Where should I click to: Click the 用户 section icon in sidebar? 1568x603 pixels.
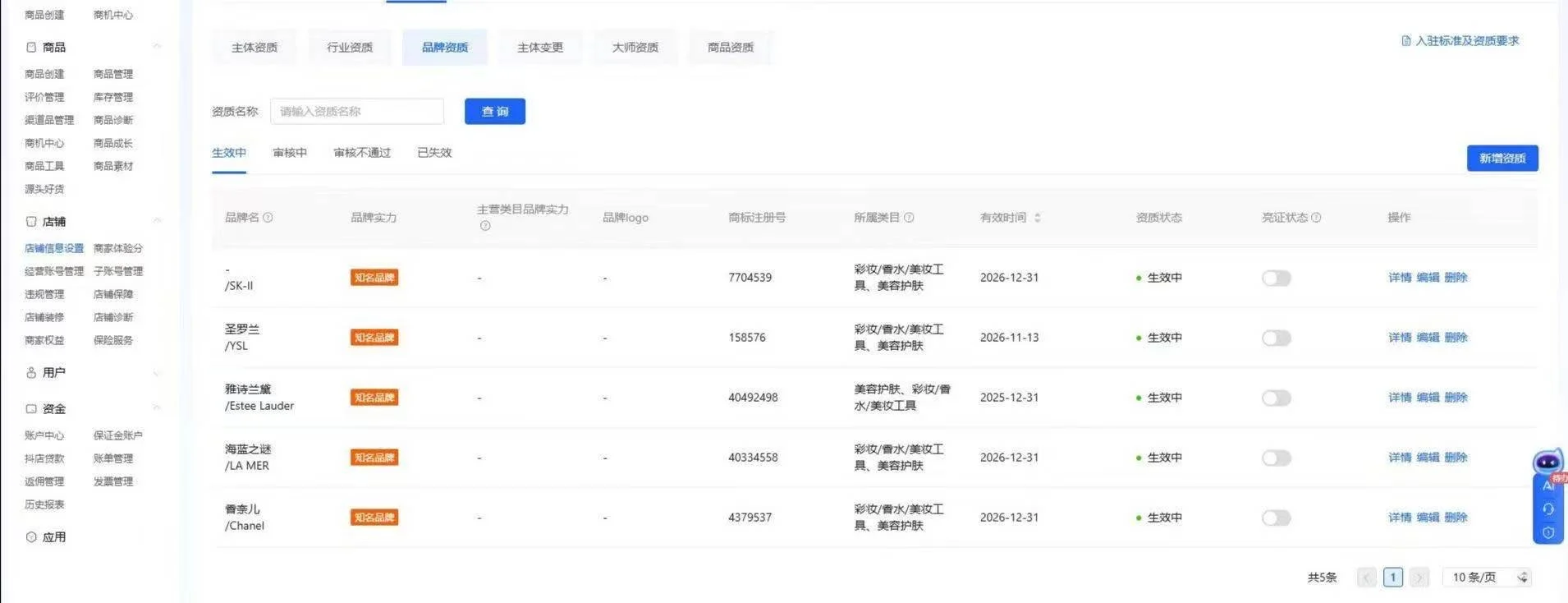(x=31, y=373)
